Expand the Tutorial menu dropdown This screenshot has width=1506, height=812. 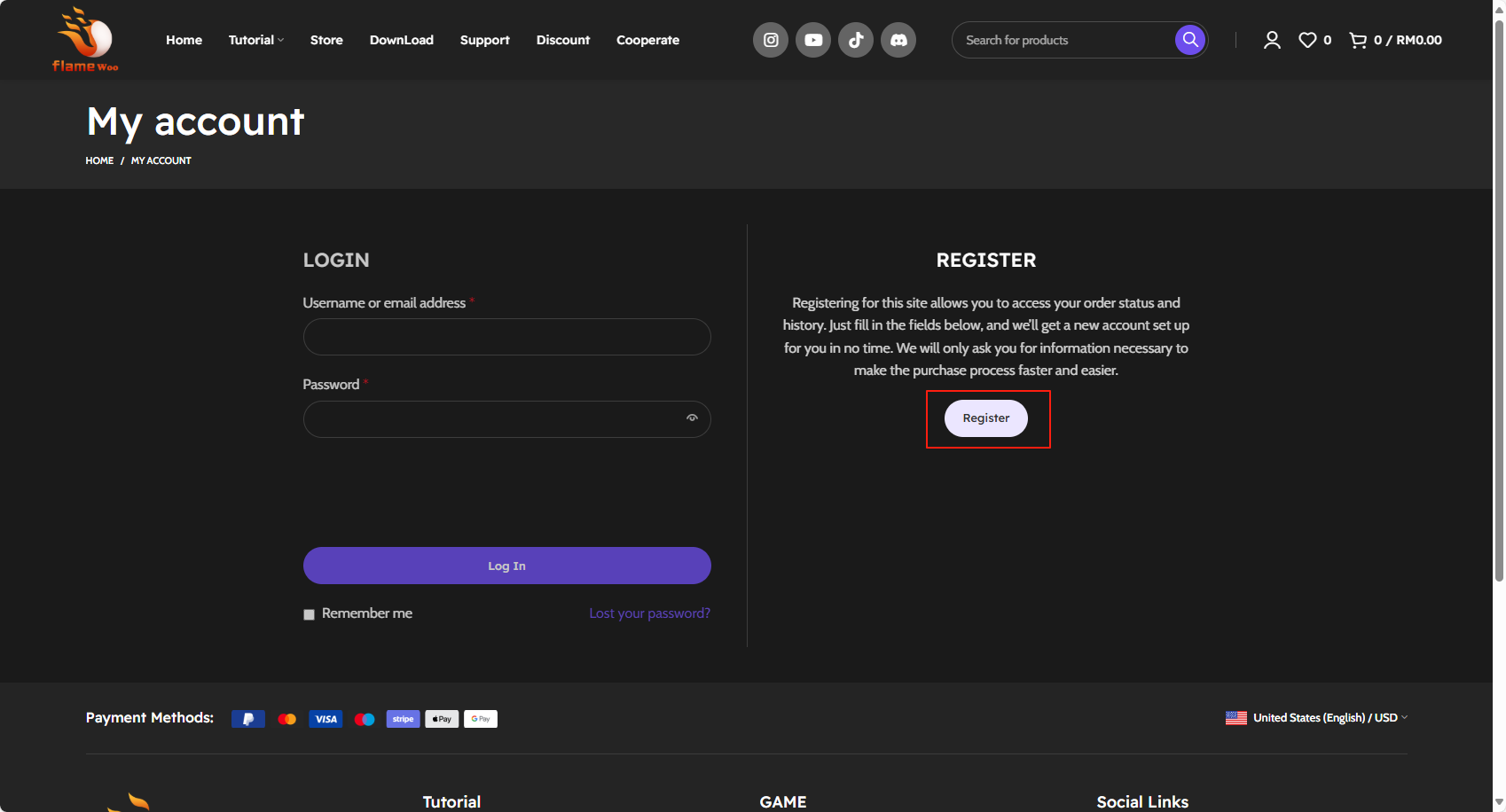click(255, 40)
